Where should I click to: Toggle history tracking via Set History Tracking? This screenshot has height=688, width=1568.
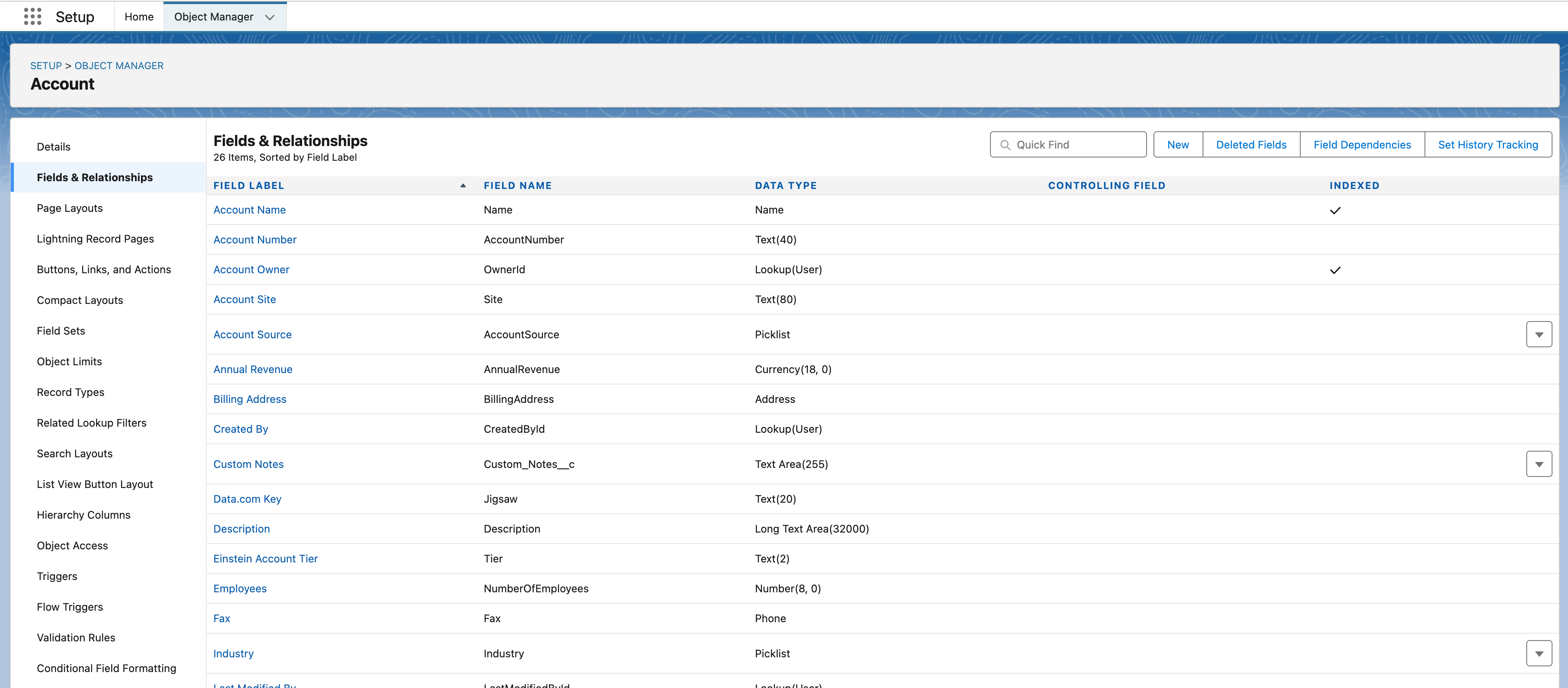click(1488, 144)
